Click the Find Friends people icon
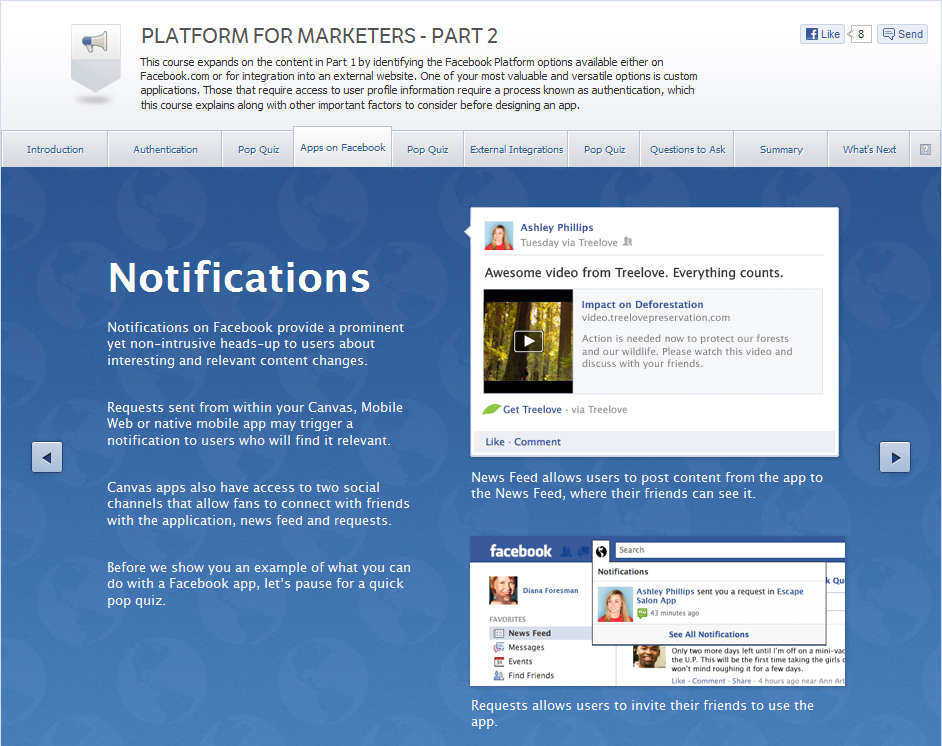Screen dimensions: 942x746 click(499, 675)
